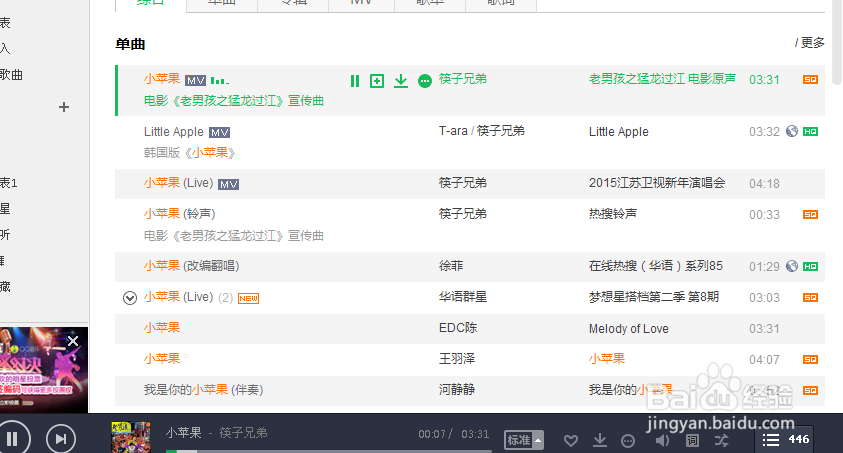Open artist 河静静
The width and height of the screenshot is (843, 453).
(x=457, y=390)
